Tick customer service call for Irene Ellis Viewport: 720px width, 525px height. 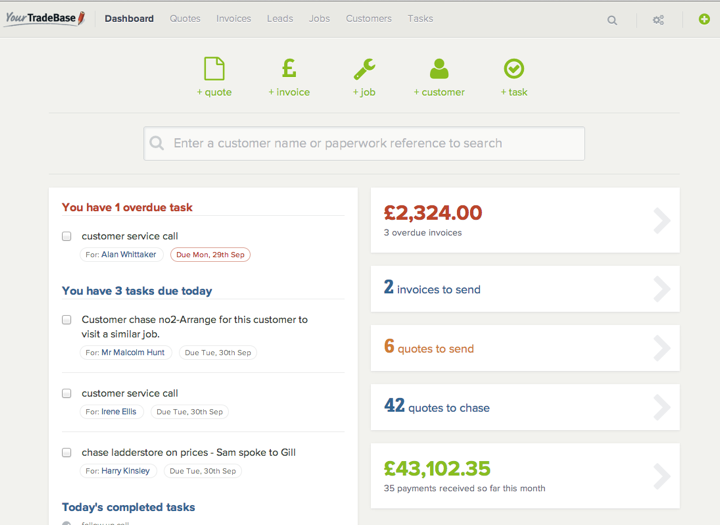tap(67, 393)
